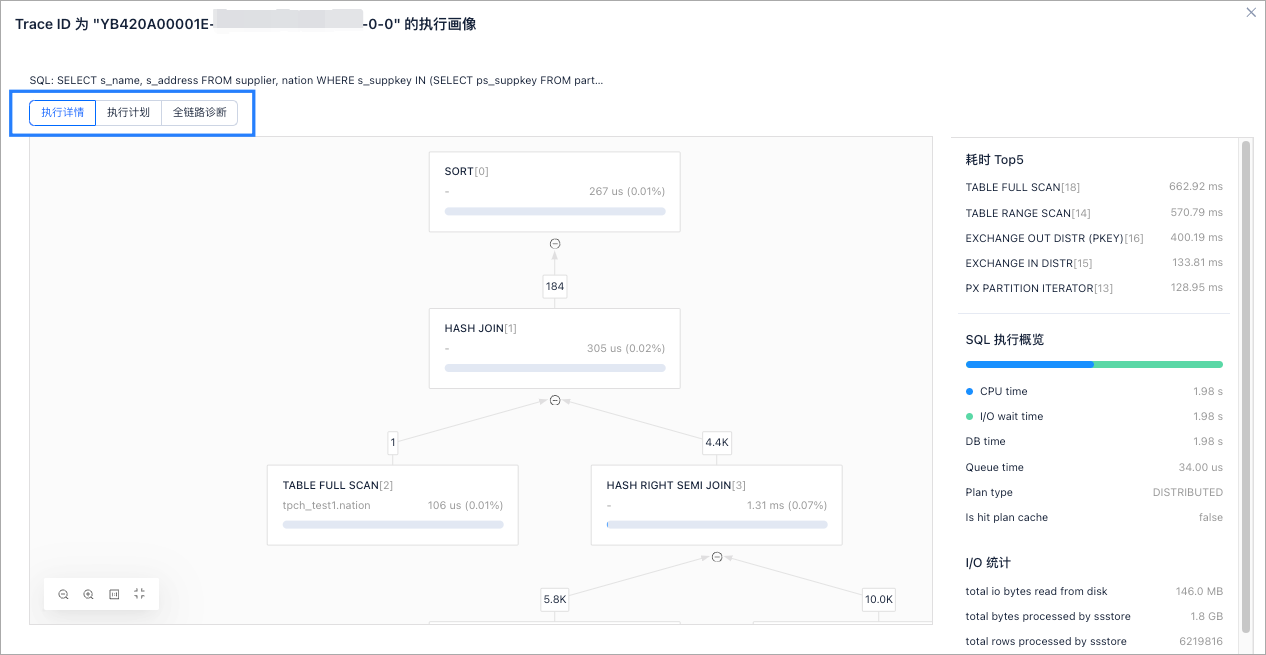The image size is (1266, 655).
Task: Select the HASH JOIN[1] operator node
Action: (555, 348)
